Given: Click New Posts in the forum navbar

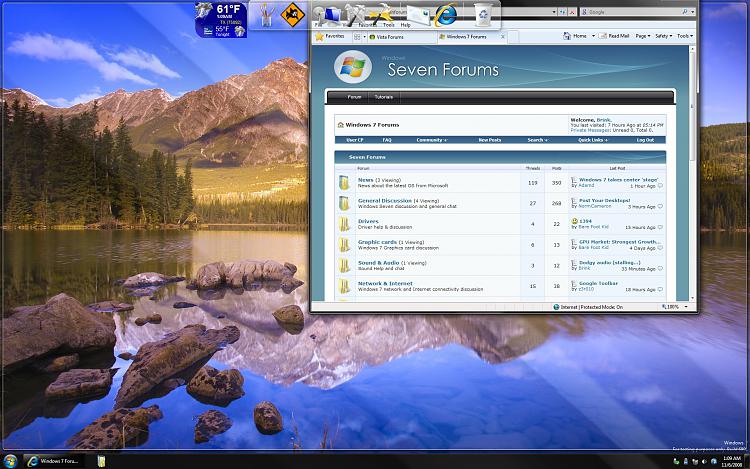Looking at the screenshot, I should pos(490,140).
